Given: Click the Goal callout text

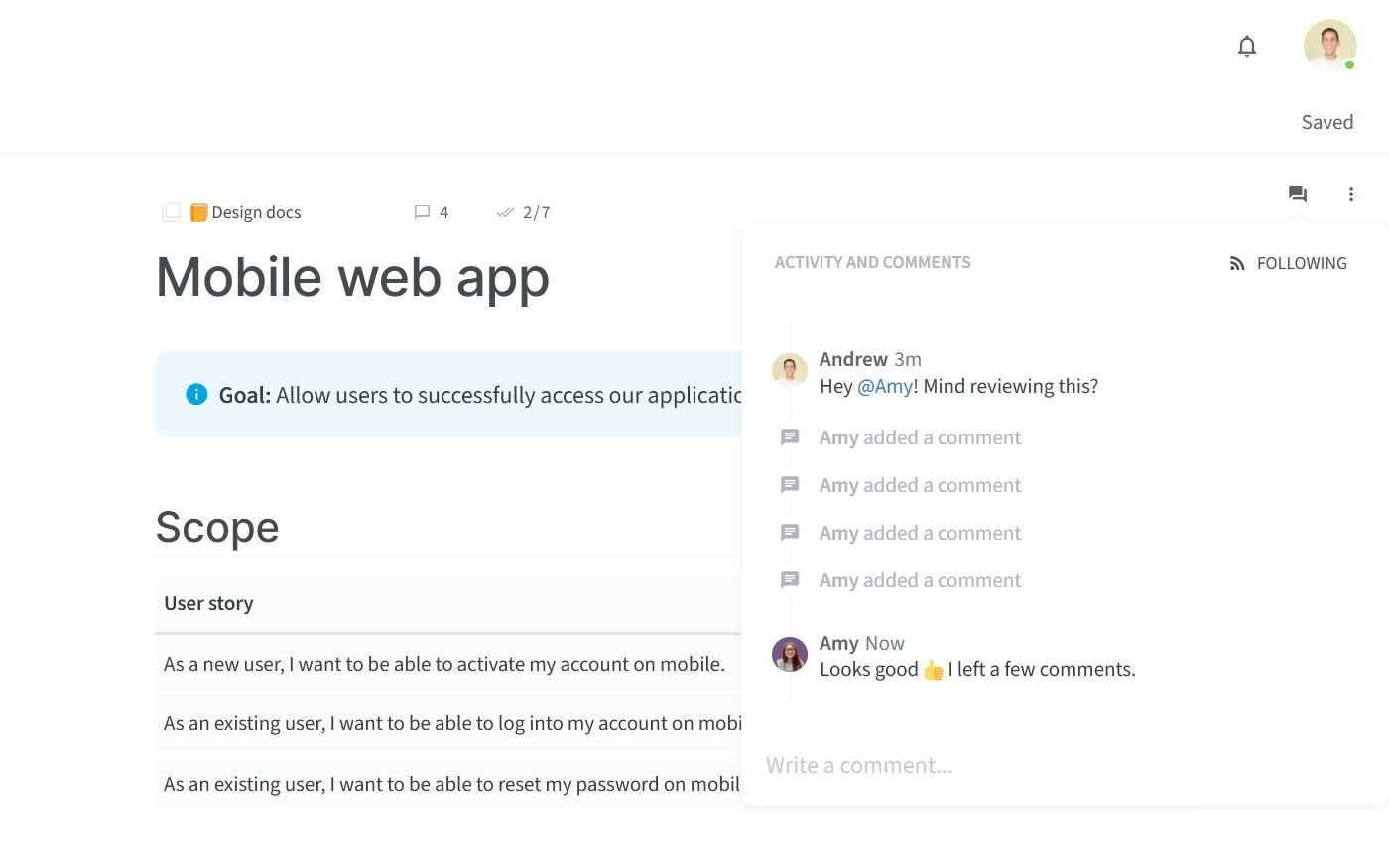Looking at the screenshot, I should pyautogui.click(x=480, y=395).
